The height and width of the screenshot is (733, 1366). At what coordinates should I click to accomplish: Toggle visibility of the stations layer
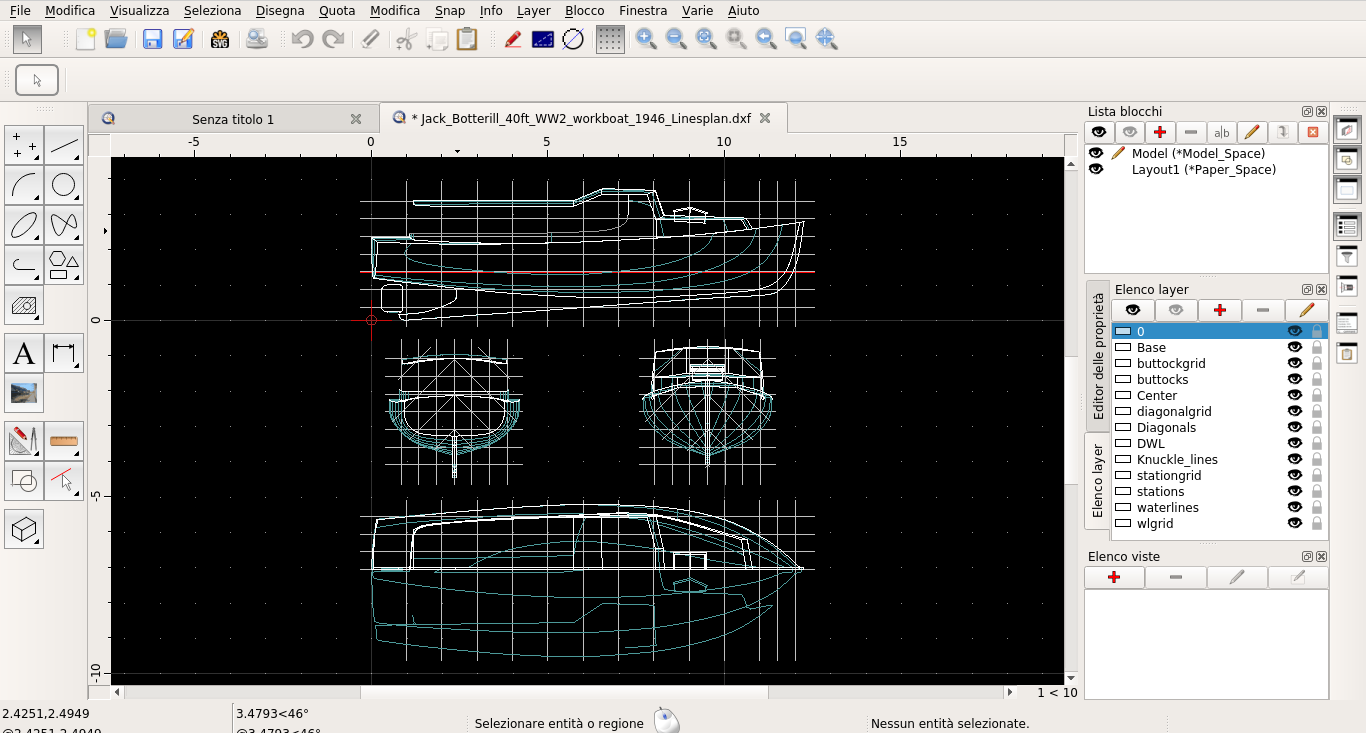(1295, 491)
